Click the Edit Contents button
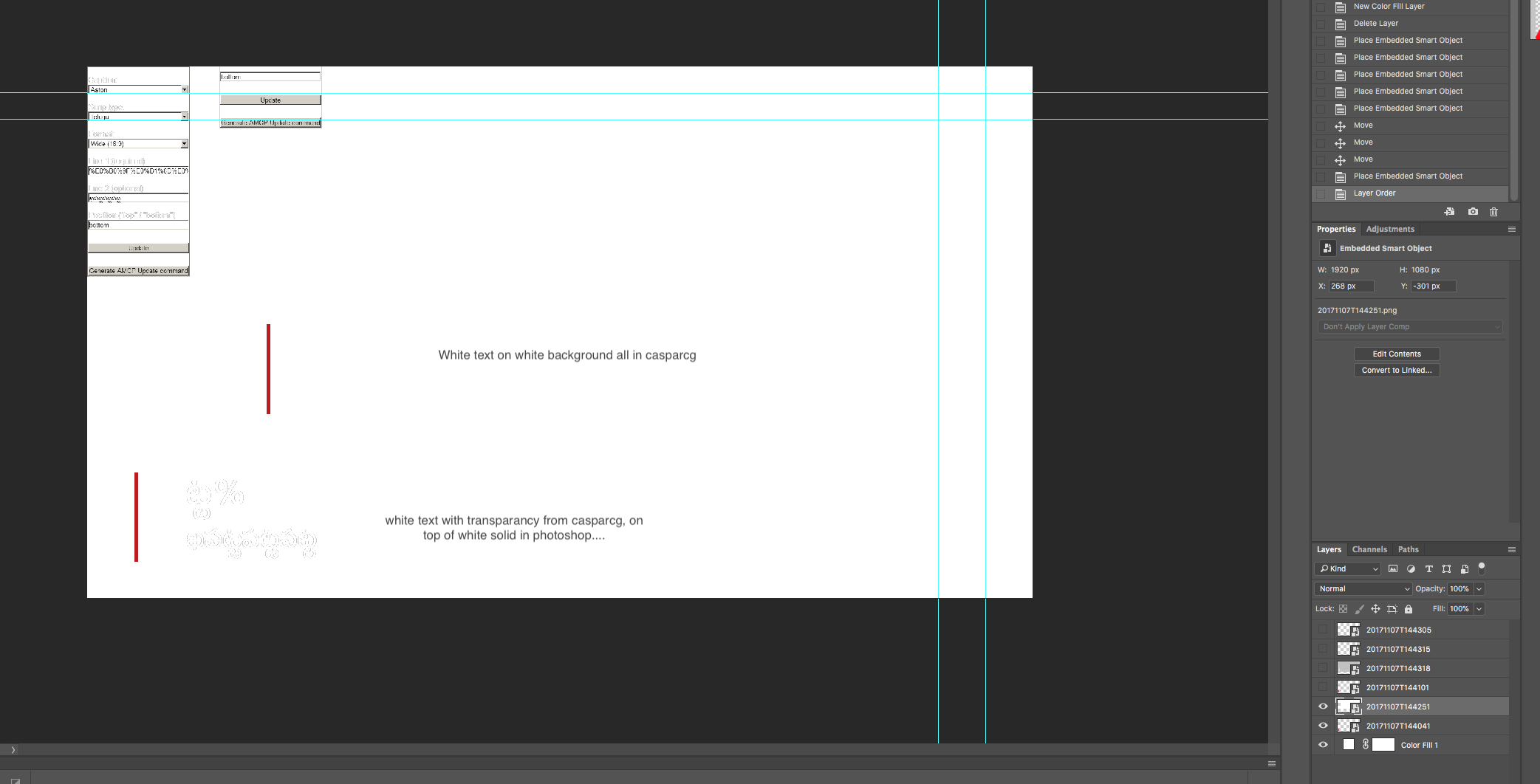 point(1396,354)
